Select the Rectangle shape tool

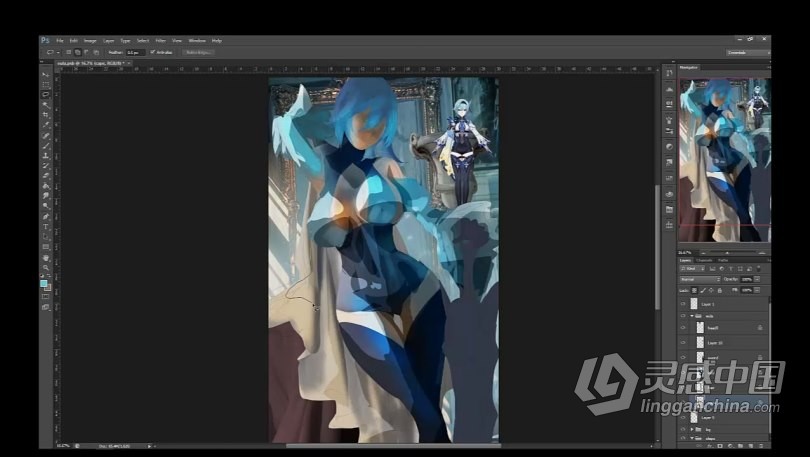coord(45,247)
